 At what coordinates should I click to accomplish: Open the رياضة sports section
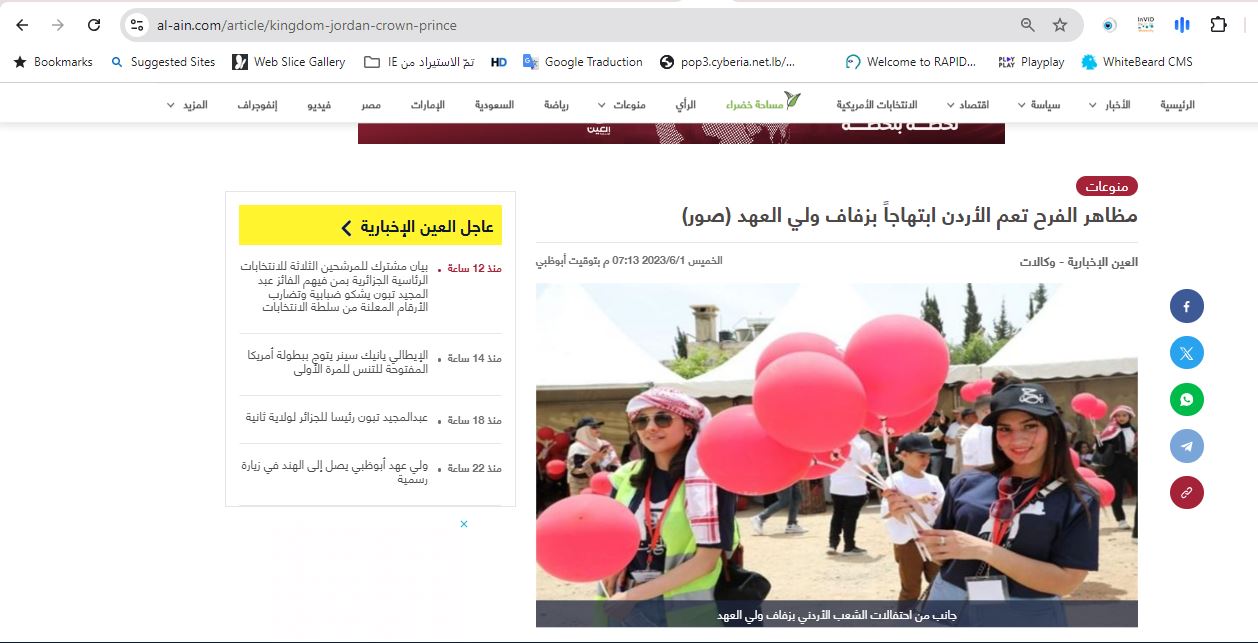click(556, 105)
